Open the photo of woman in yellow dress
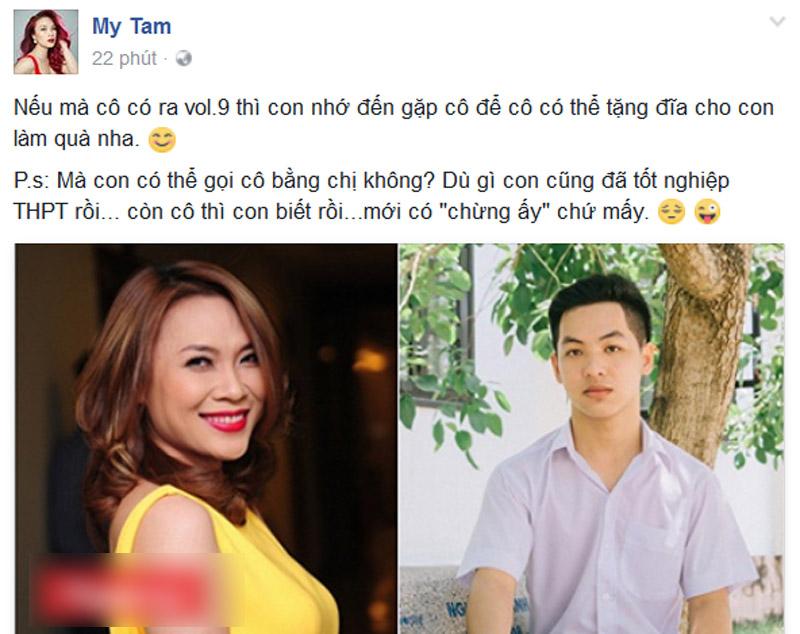The image size is (800, 634). pos(206,439)
